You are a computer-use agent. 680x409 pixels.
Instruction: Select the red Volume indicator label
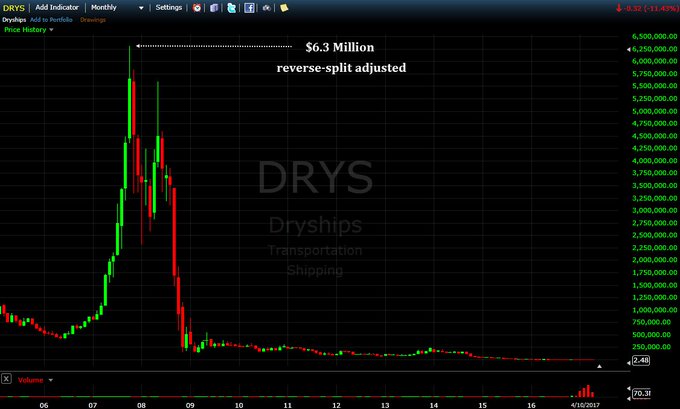point(30,380)
